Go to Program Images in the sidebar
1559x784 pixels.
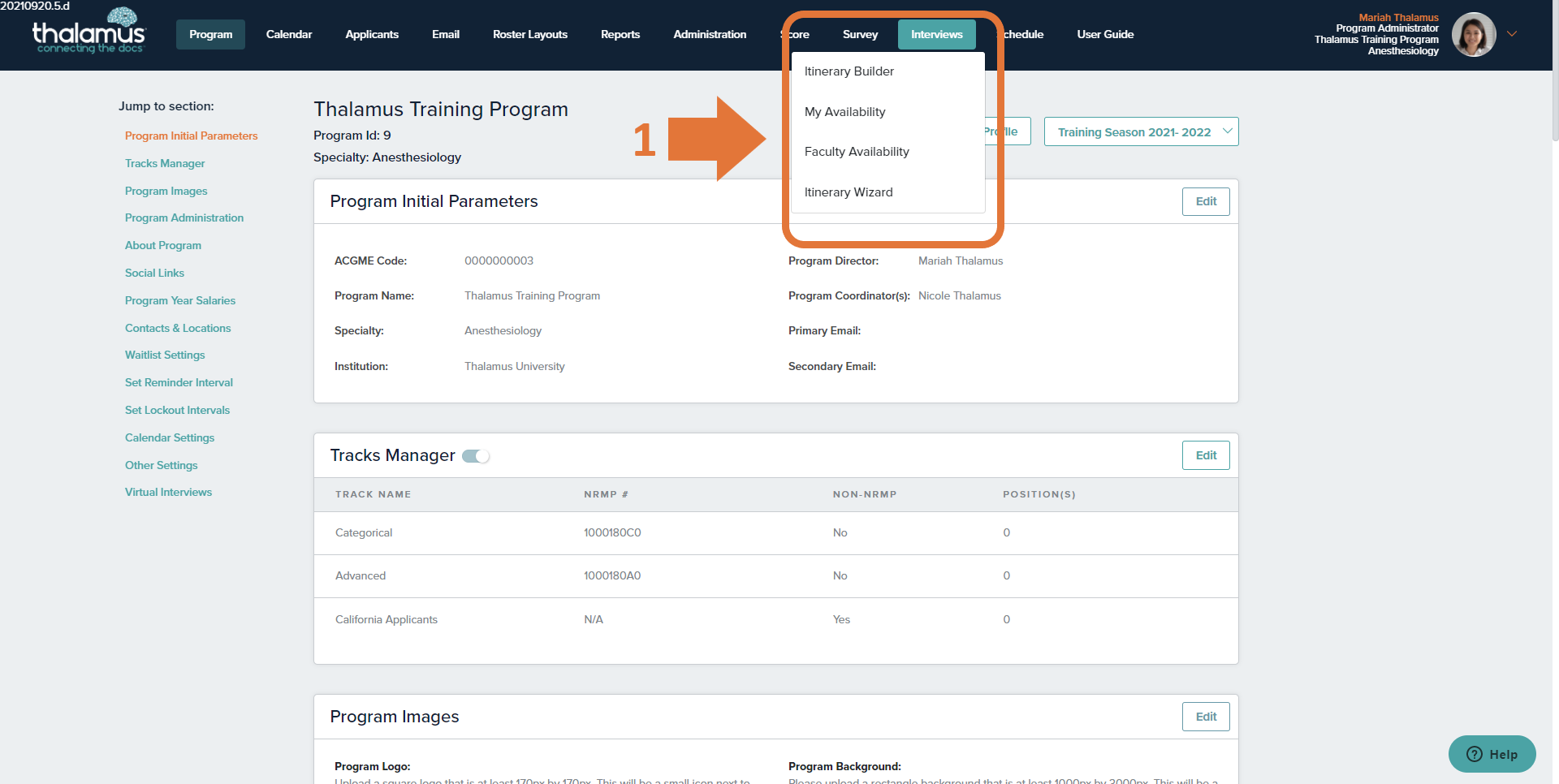coord(166,192)
